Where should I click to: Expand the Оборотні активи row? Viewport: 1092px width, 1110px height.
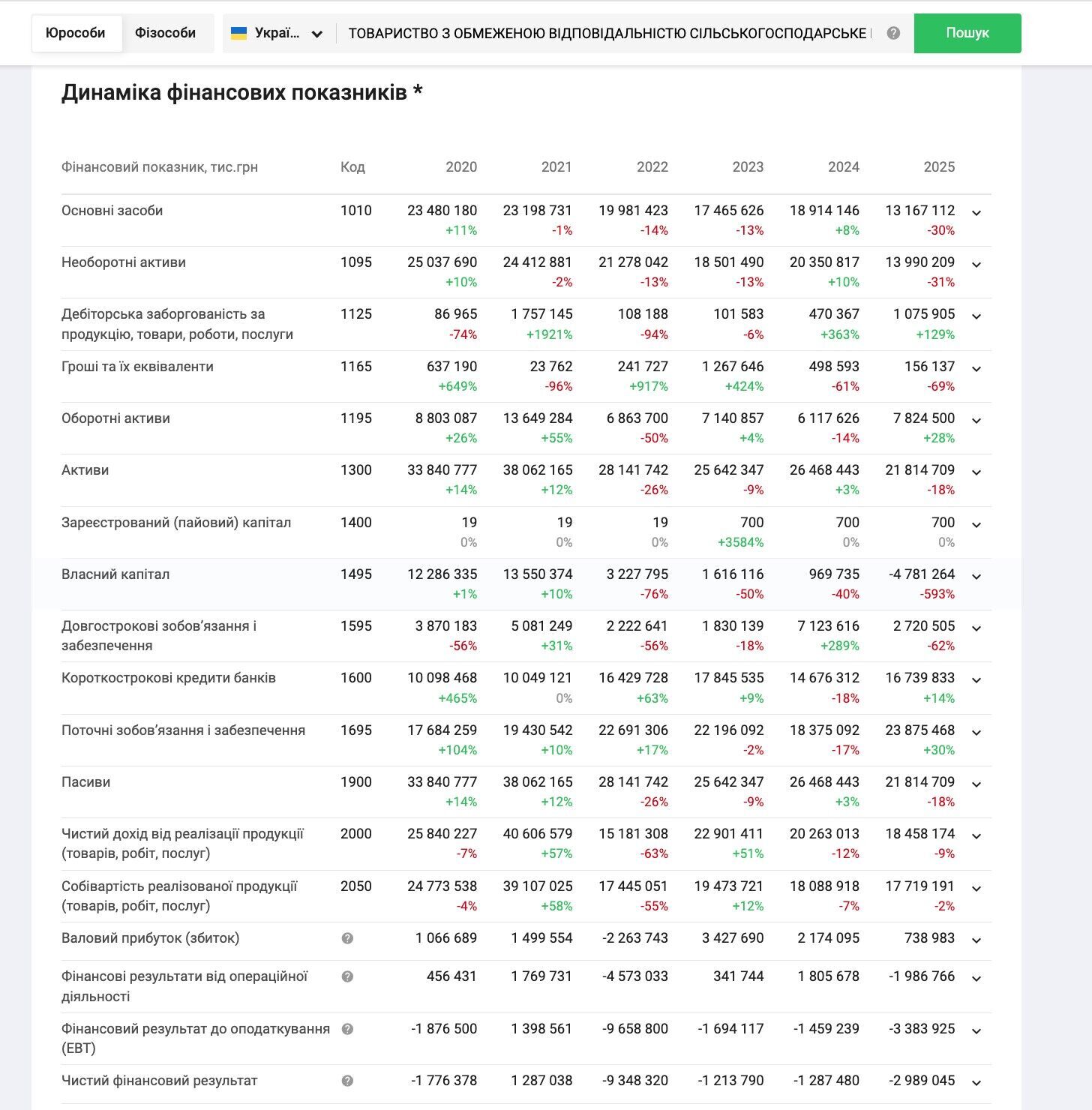[x=976, y=421]
